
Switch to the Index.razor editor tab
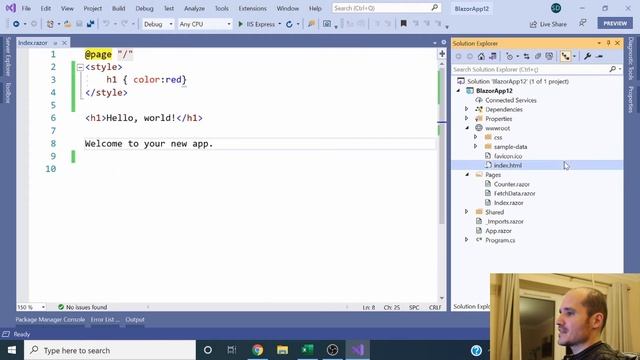33,43
